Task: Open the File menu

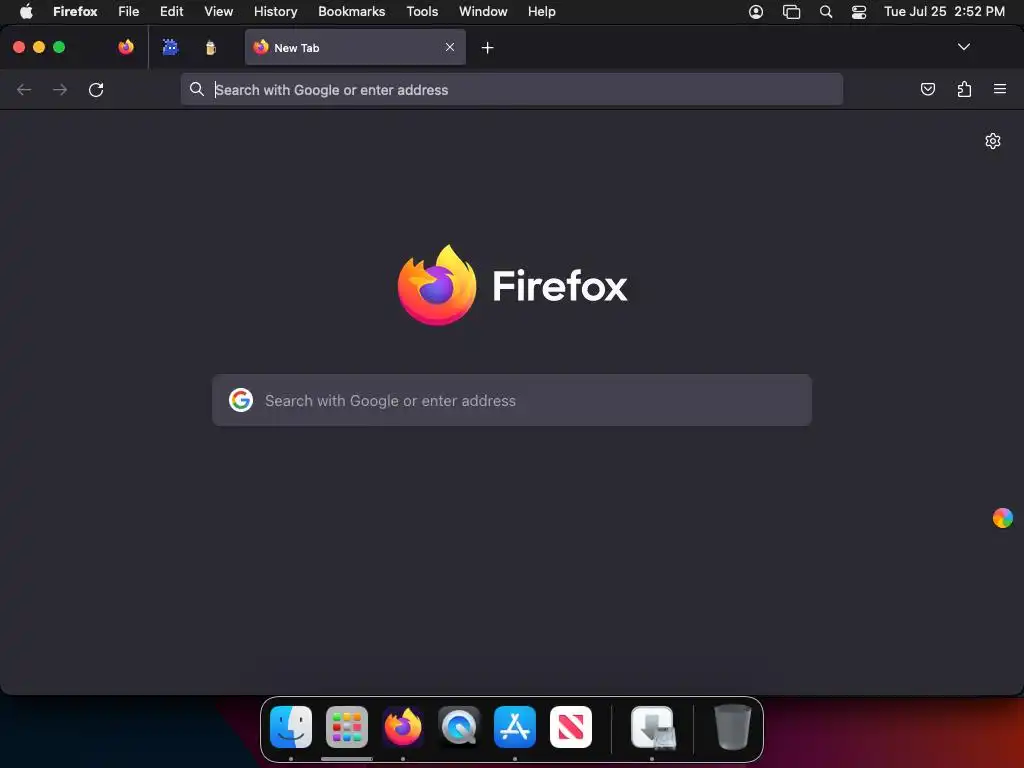Action: 129,12
